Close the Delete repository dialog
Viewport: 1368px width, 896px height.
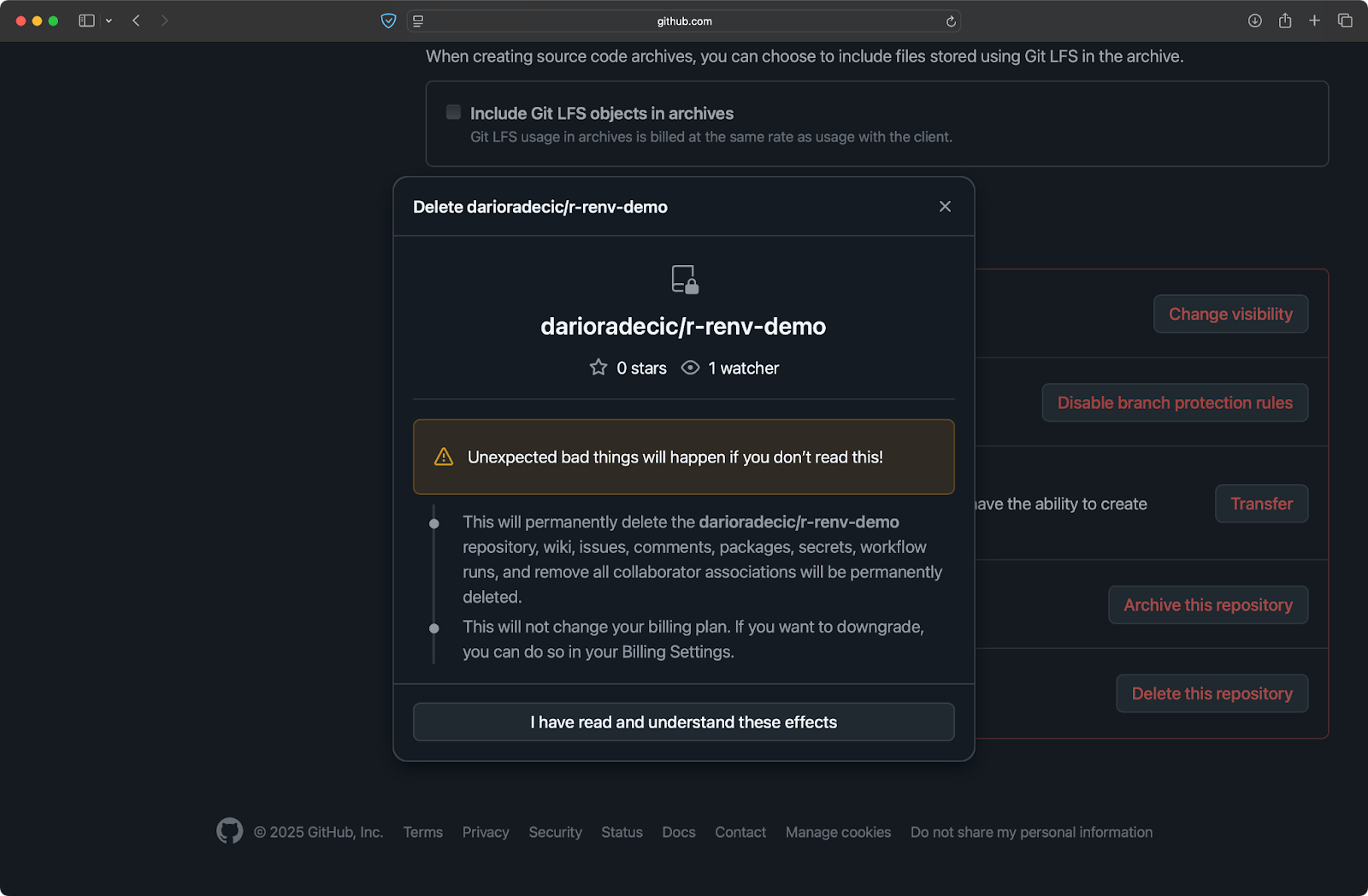(x=945, y=206)
